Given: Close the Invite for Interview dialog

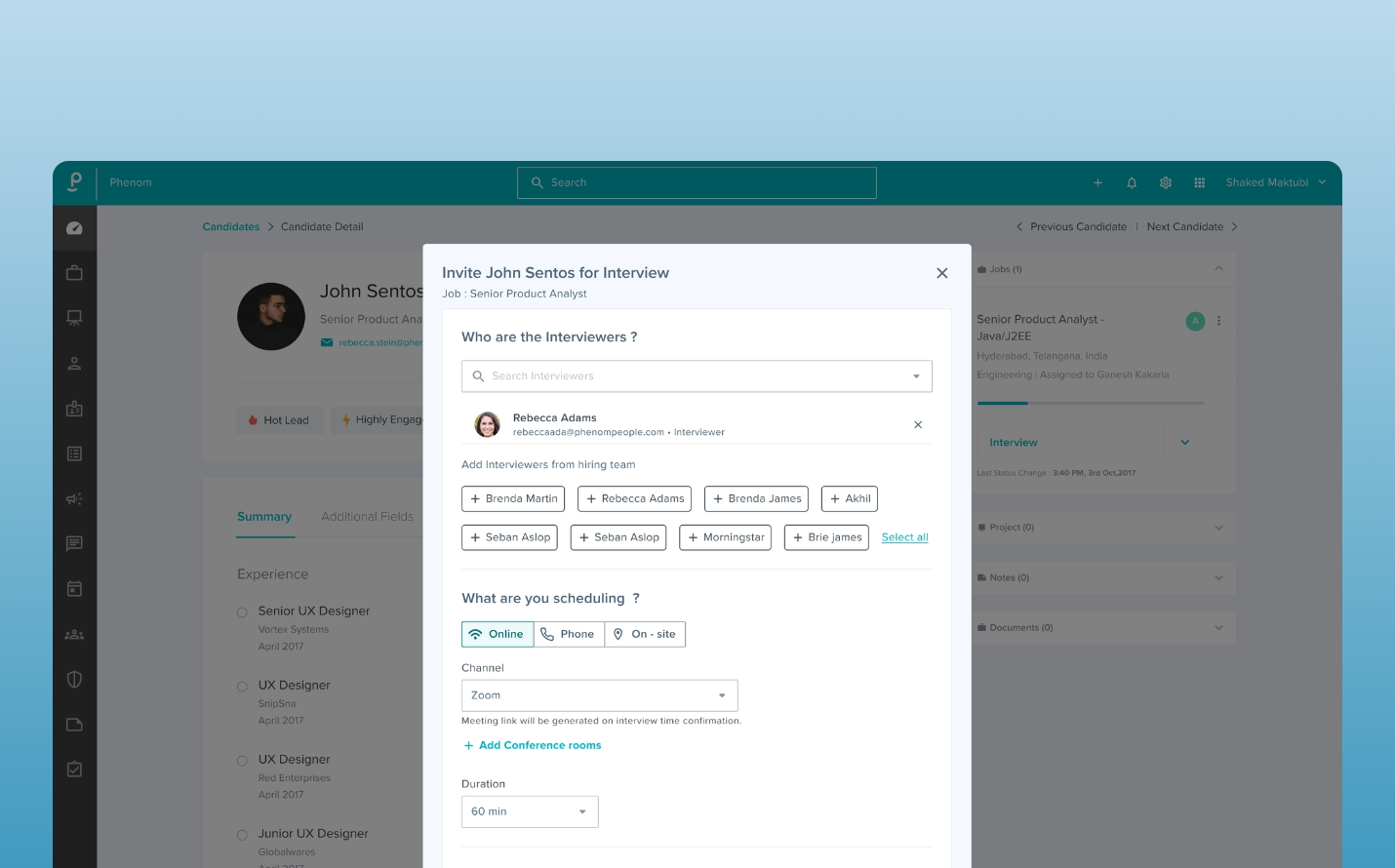Looking at the screenshot, I should [942, 273].
